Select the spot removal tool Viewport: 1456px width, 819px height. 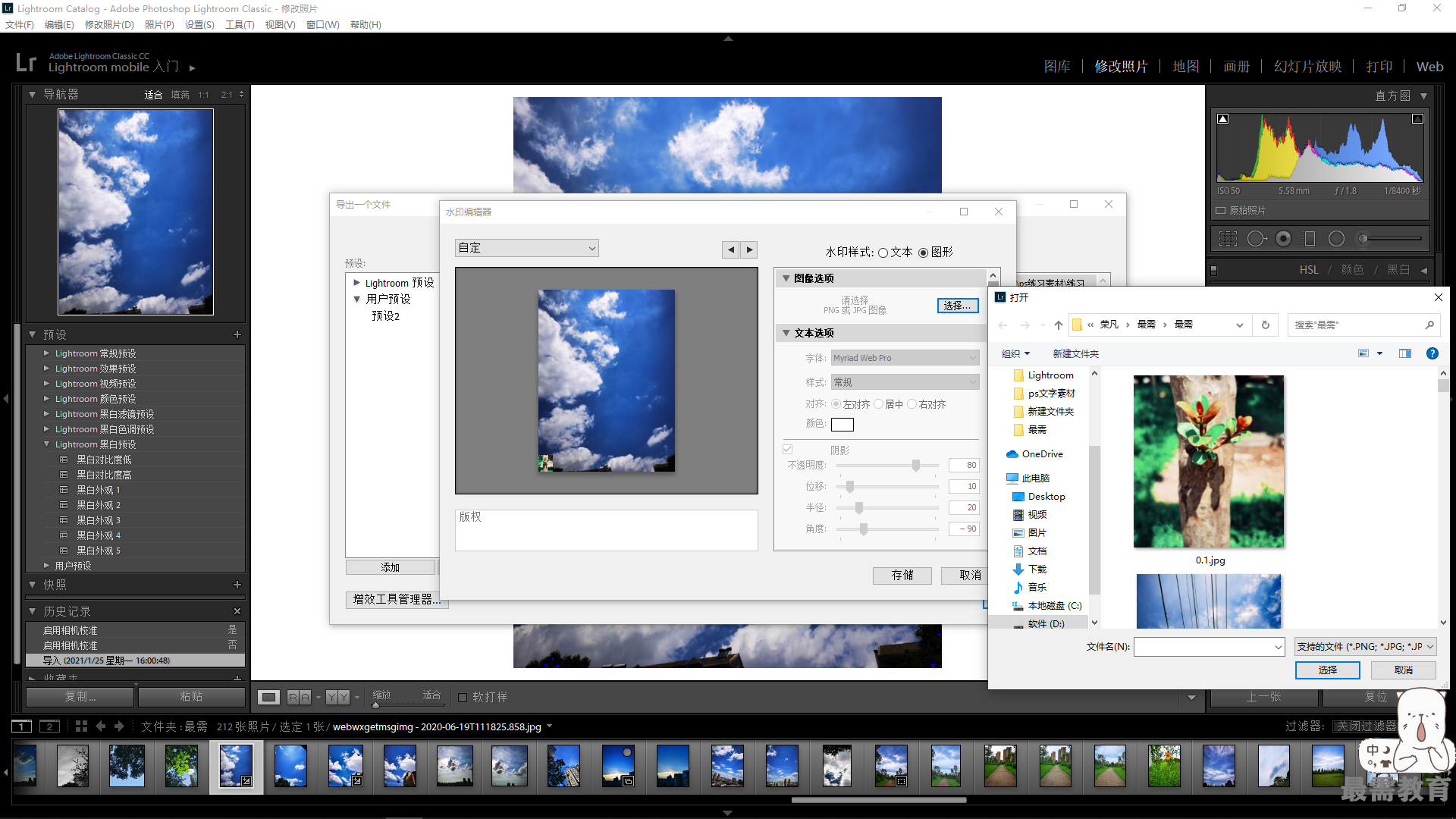(x=1257, y=239)
